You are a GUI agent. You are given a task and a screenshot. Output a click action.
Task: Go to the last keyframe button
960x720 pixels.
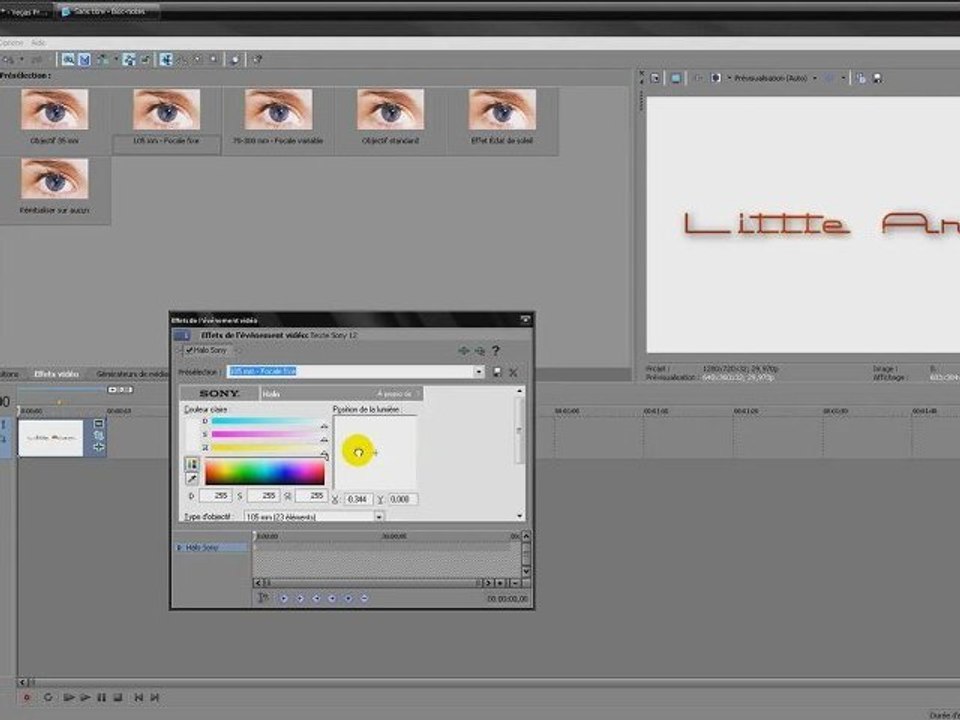coord(332,598)
